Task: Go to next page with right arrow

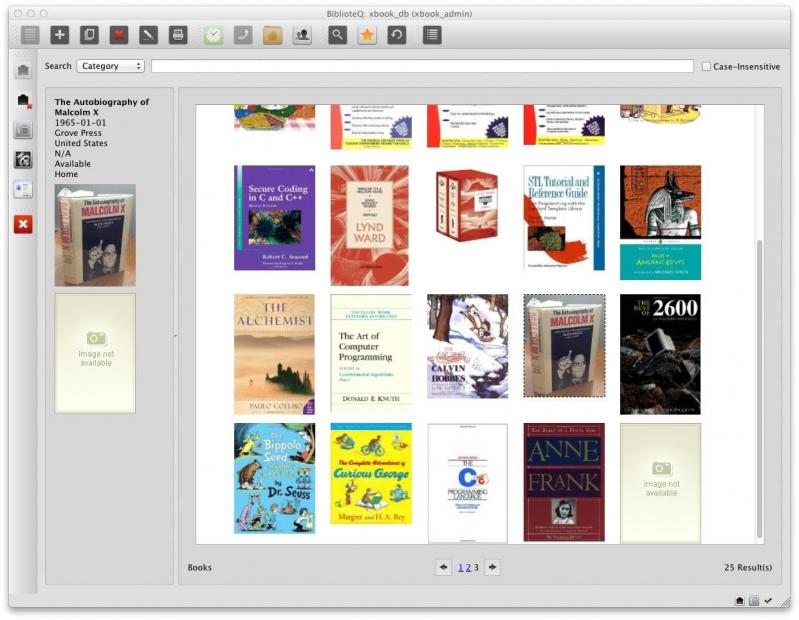Action: click(x=492, y=567)
